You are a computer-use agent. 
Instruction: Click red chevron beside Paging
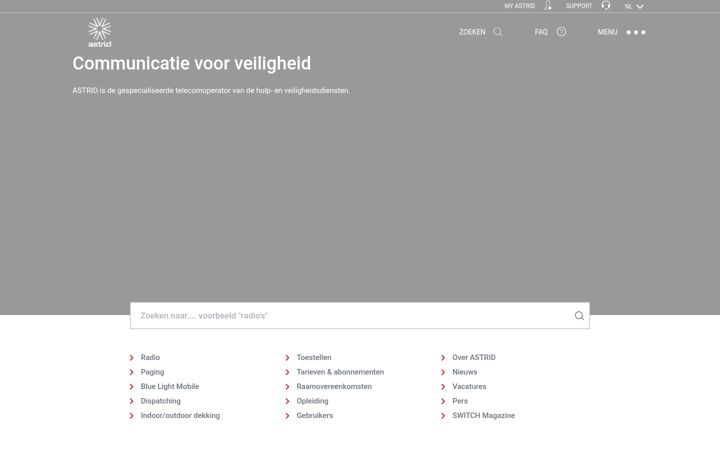[x=131, y=372]
